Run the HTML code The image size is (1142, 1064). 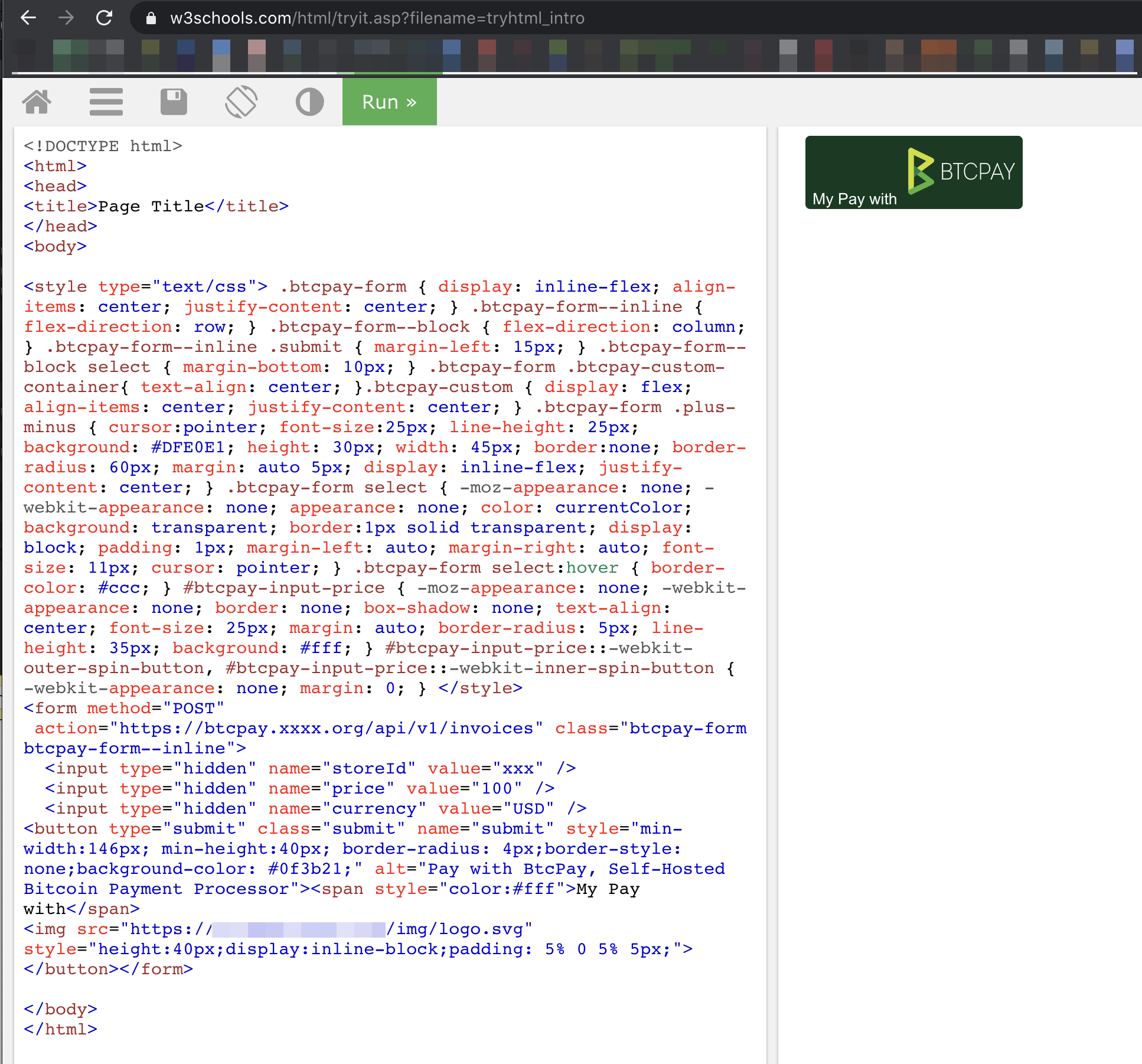[389, 101]
